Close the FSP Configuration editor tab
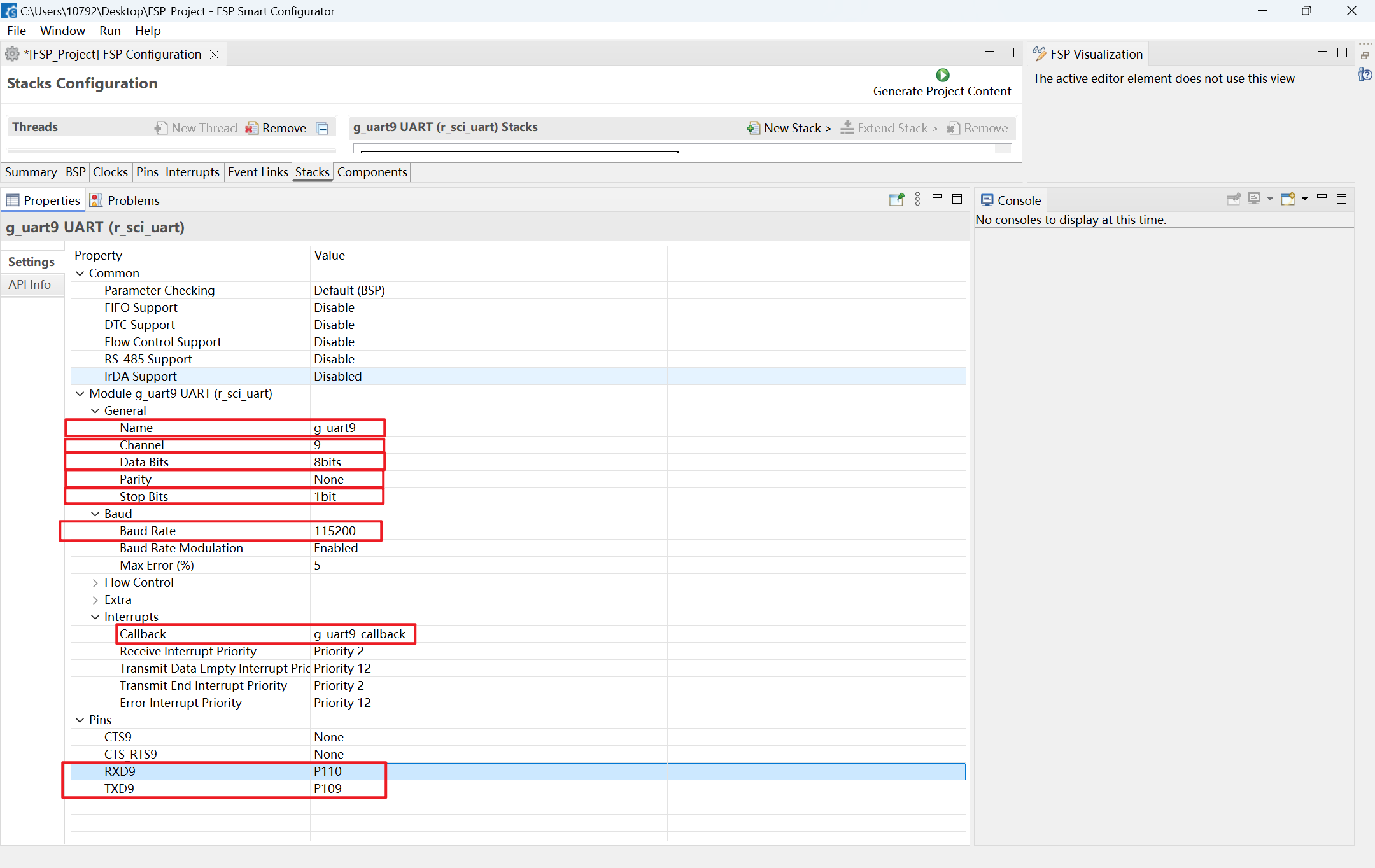This screenshot has height=868, width=1375. tap(215, 55)
